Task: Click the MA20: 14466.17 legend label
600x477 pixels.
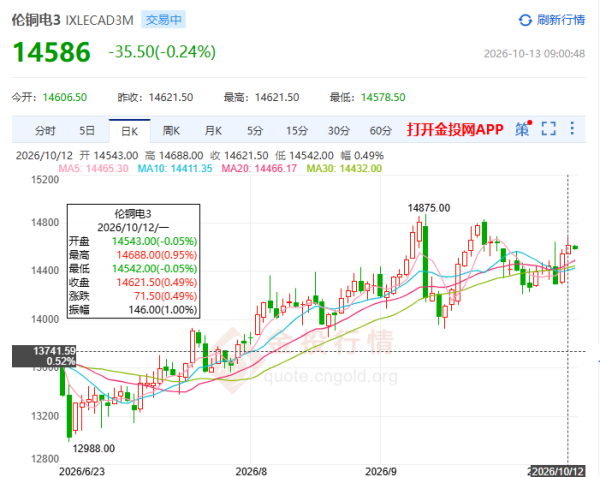Action: [x=259, y=168]
